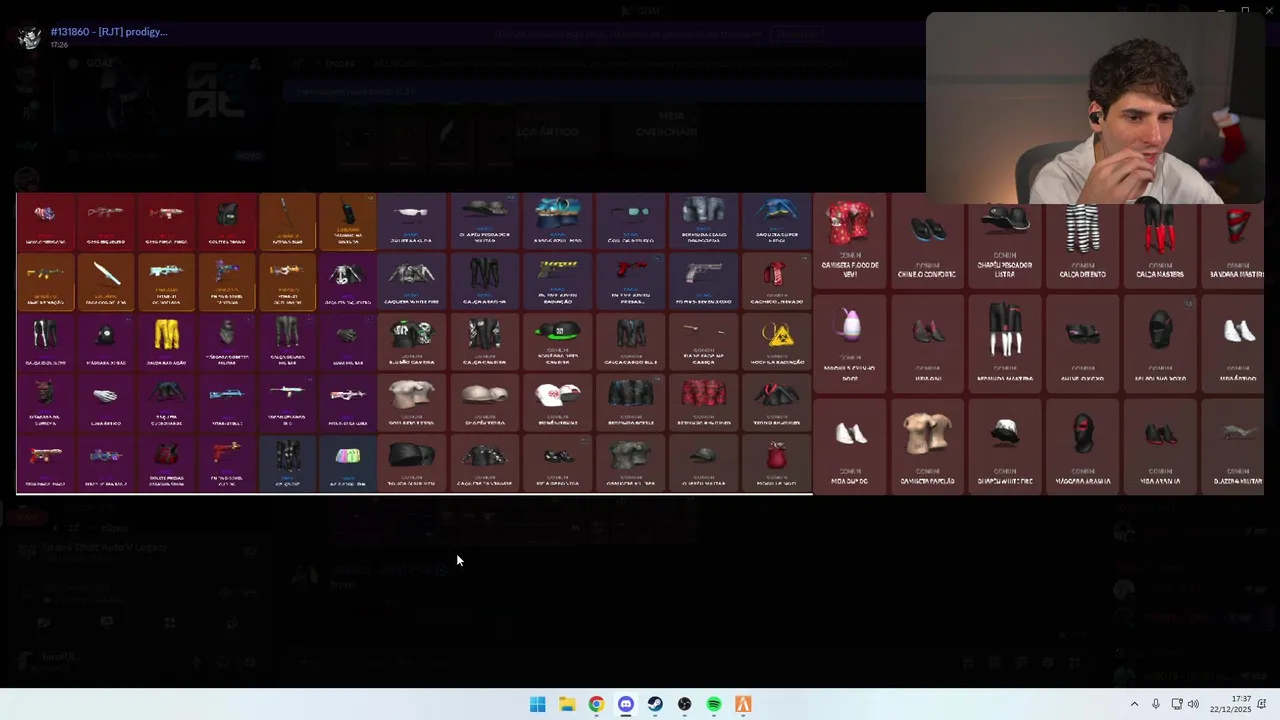Image resolution: width=1280 pixels, height=720 pixels.
Task: Open the clock showing 17:37
Action: [1230, 704]
